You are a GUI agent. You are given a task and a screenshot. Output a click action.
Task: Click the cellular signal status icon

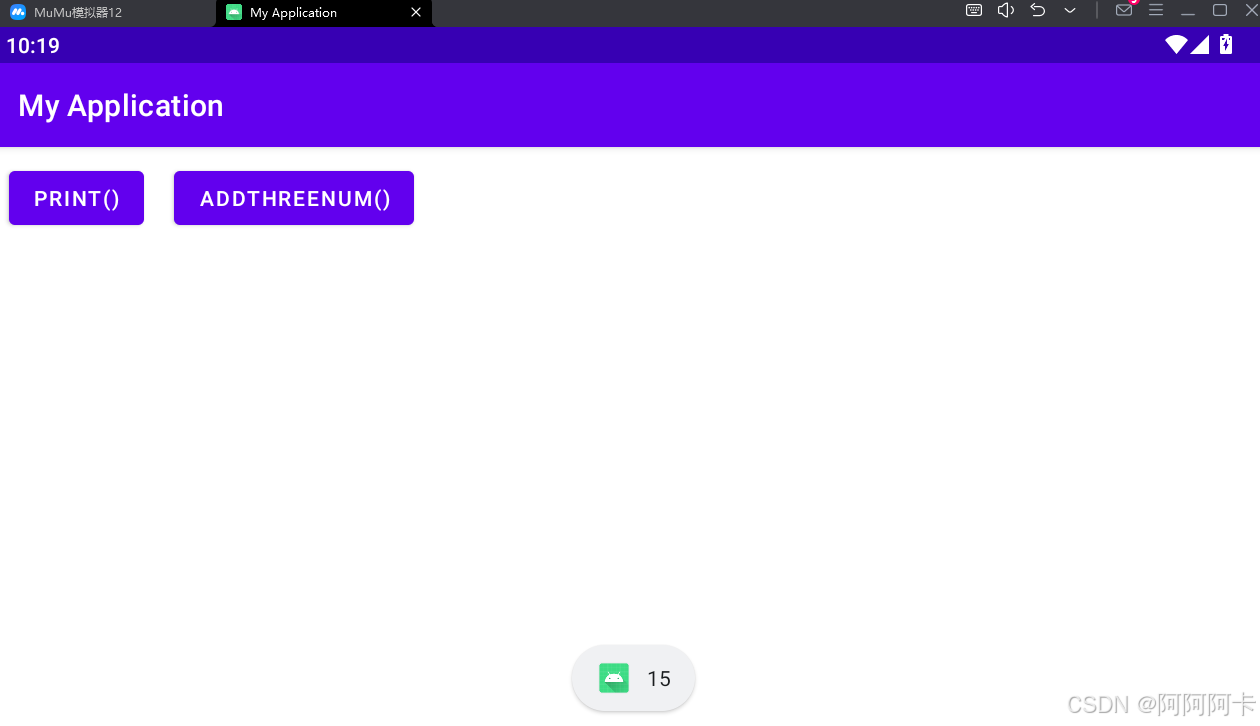1200,44
